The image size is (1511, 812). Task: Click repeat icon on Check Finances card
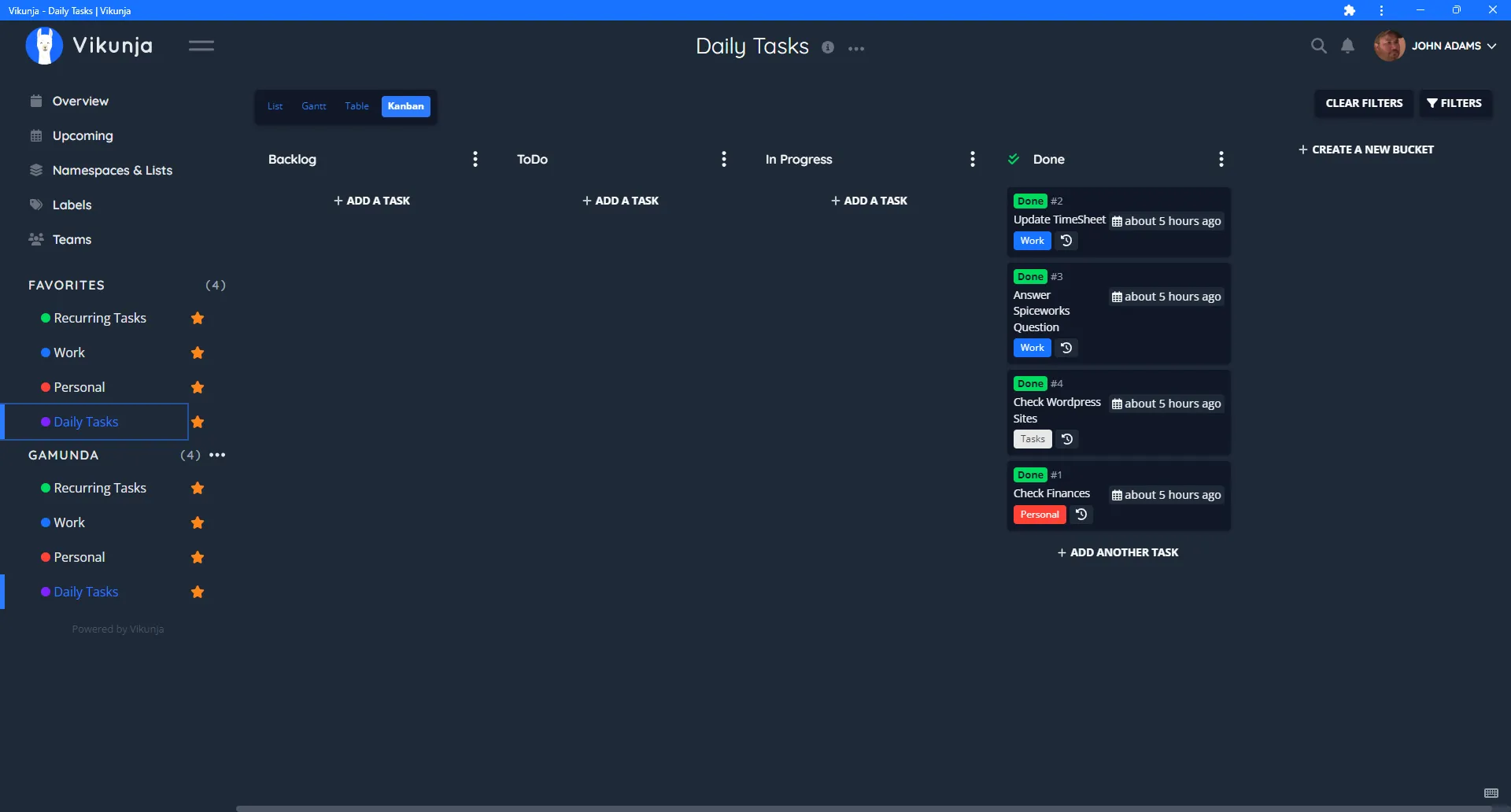coord(1081,515)
